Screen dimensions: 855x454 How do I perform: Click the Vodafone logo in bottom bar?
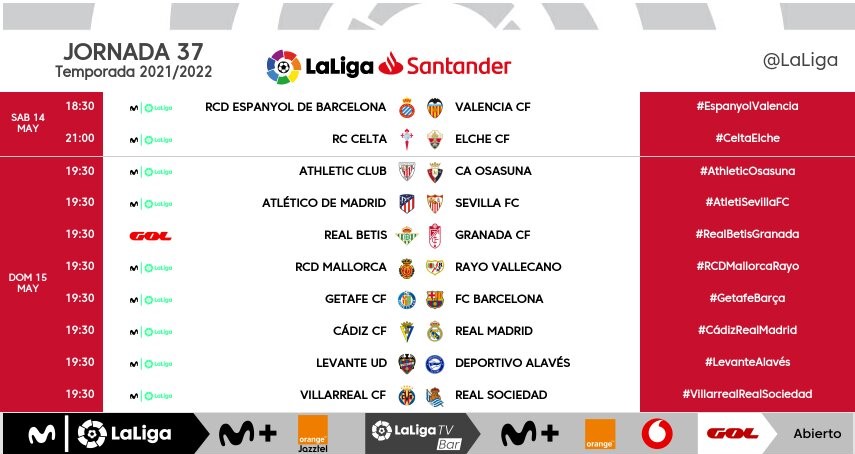click(657, 434)
